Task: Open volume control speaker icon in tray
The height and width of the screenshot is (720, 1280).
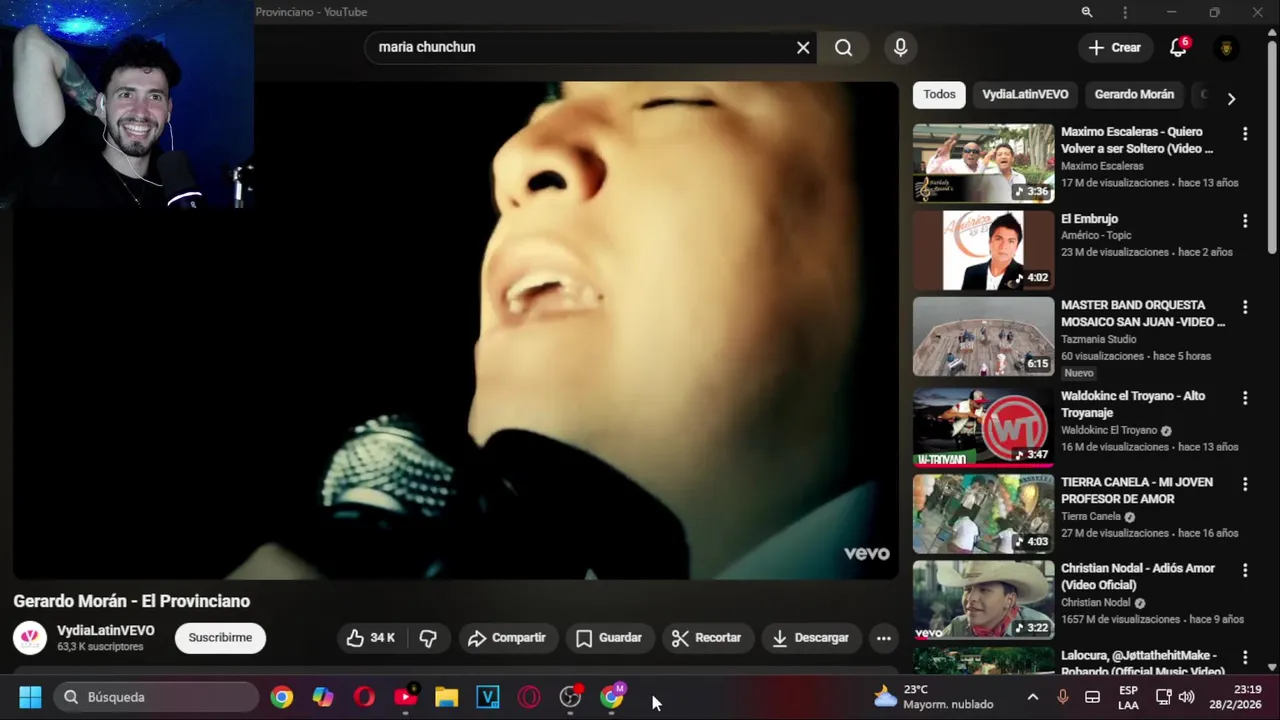Action: click(1187, 697)
